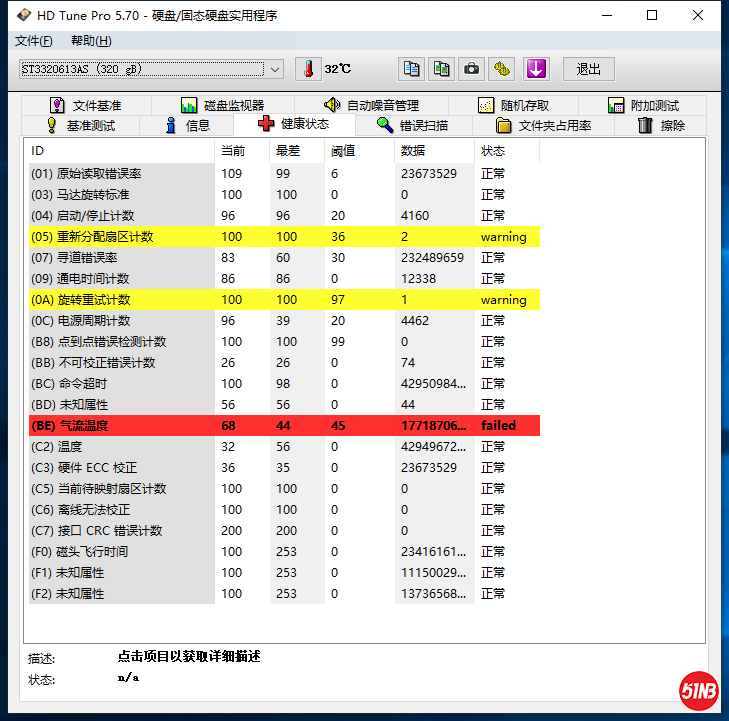Click the copy text to clipboard icon
The height and width of the screenshot is (721, 729).
click(411, 69)
